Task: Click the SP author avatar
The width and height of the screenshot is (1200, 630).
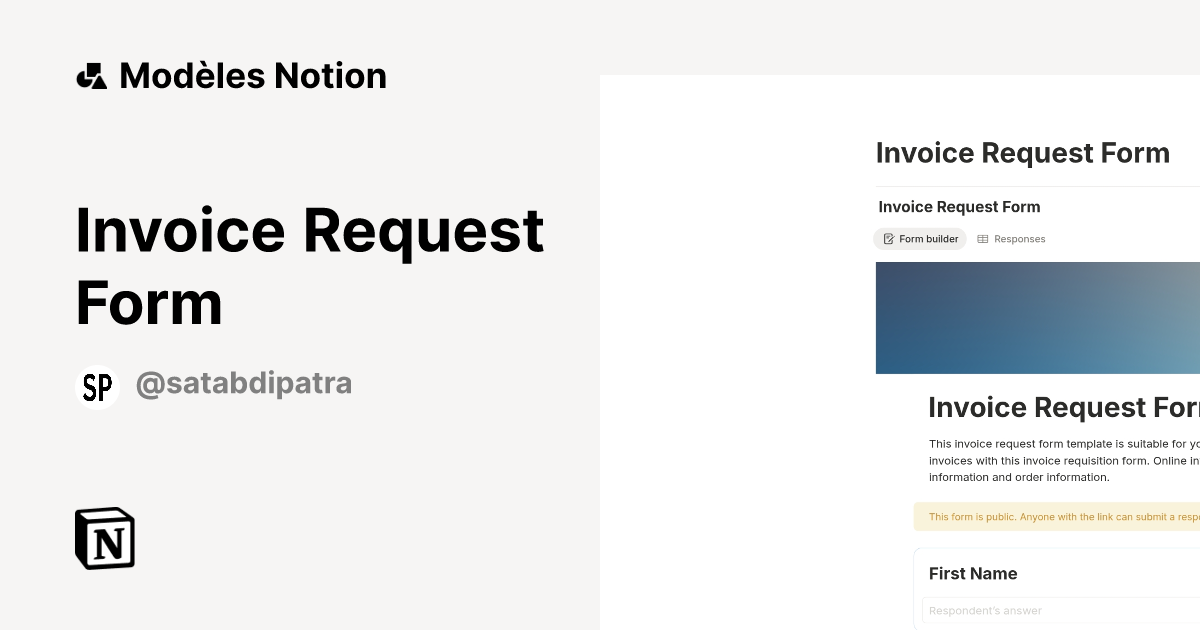Action: pyautogui.click(x=97, y=387)
